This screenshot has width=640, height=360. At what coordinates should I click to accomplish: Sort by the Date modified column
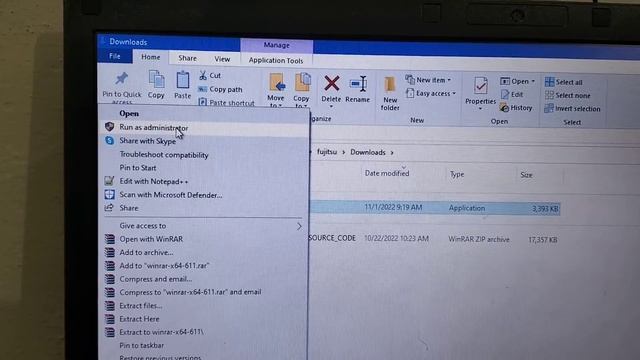click(x=387, y=173)
